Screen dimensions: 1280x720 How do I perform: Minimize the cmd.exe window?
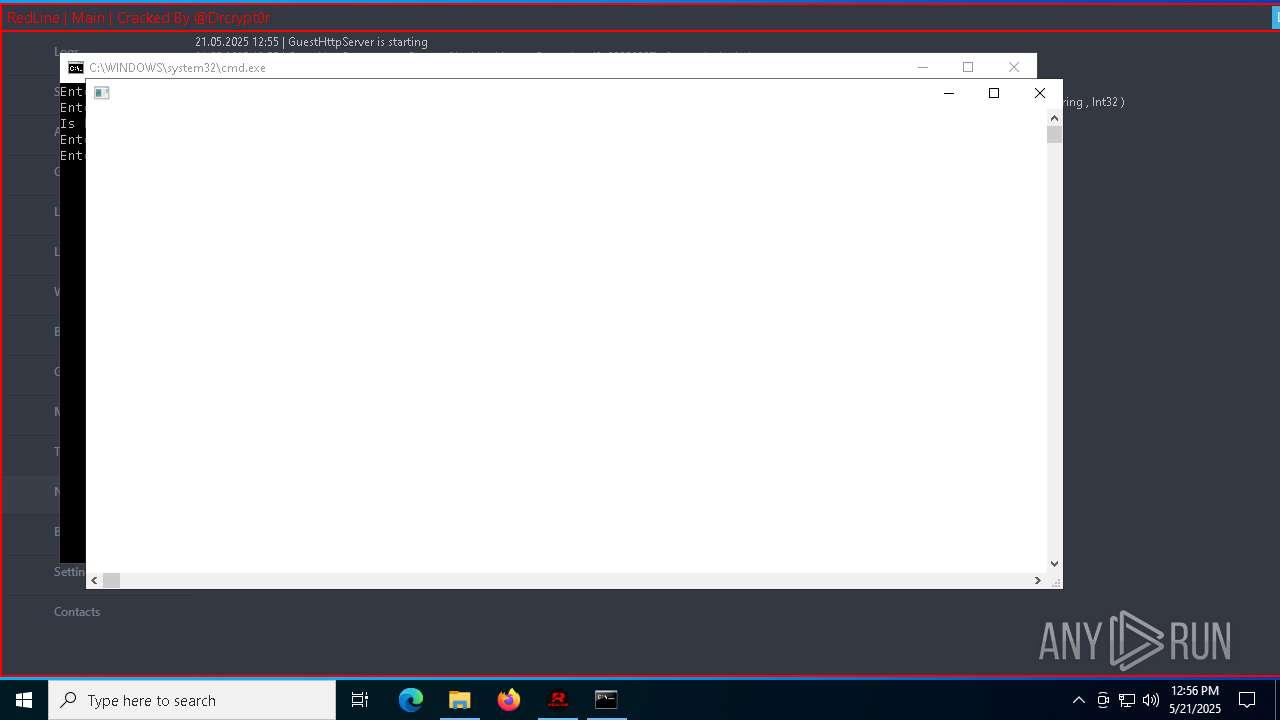click(923, 67)
